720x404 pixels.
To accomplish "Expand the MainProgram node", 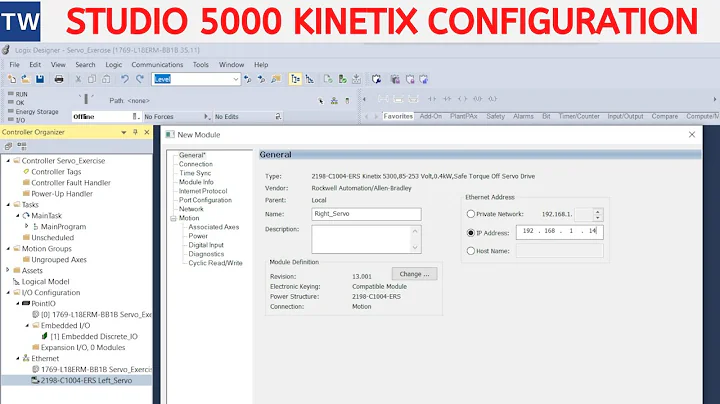I will [x=26, y=226].
